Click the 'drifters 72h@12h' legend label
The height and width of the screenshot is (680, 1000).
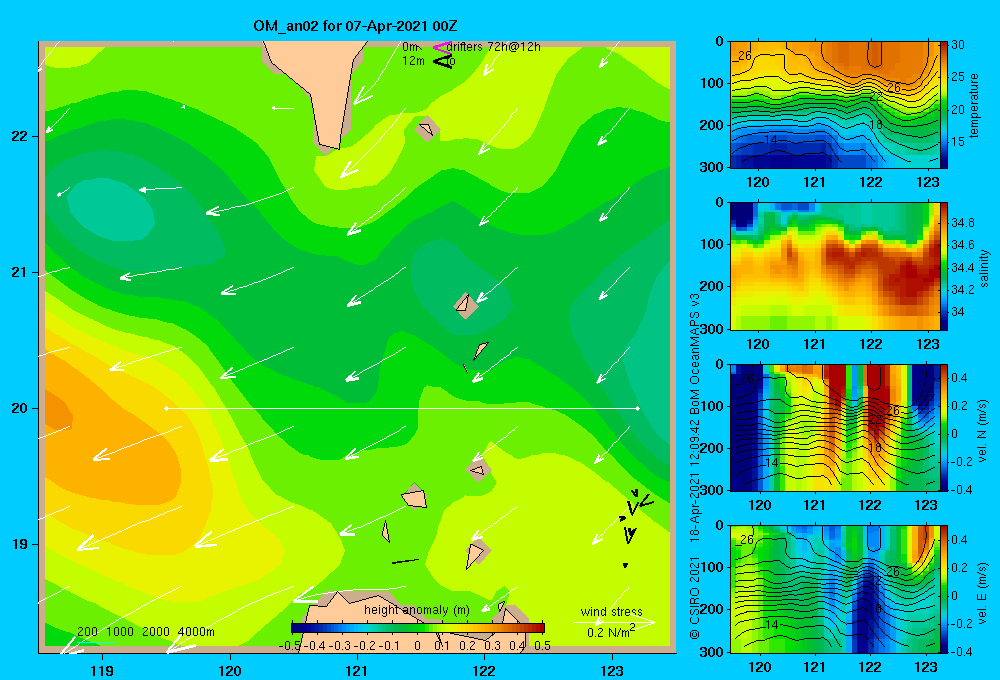[x=494, y=47]
